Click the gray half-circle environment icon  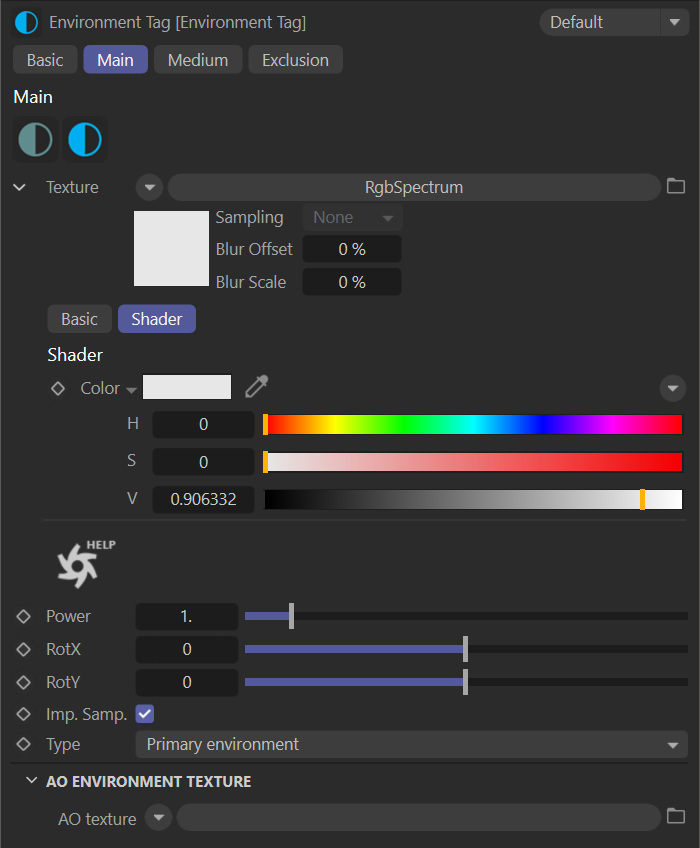point(35,140)
